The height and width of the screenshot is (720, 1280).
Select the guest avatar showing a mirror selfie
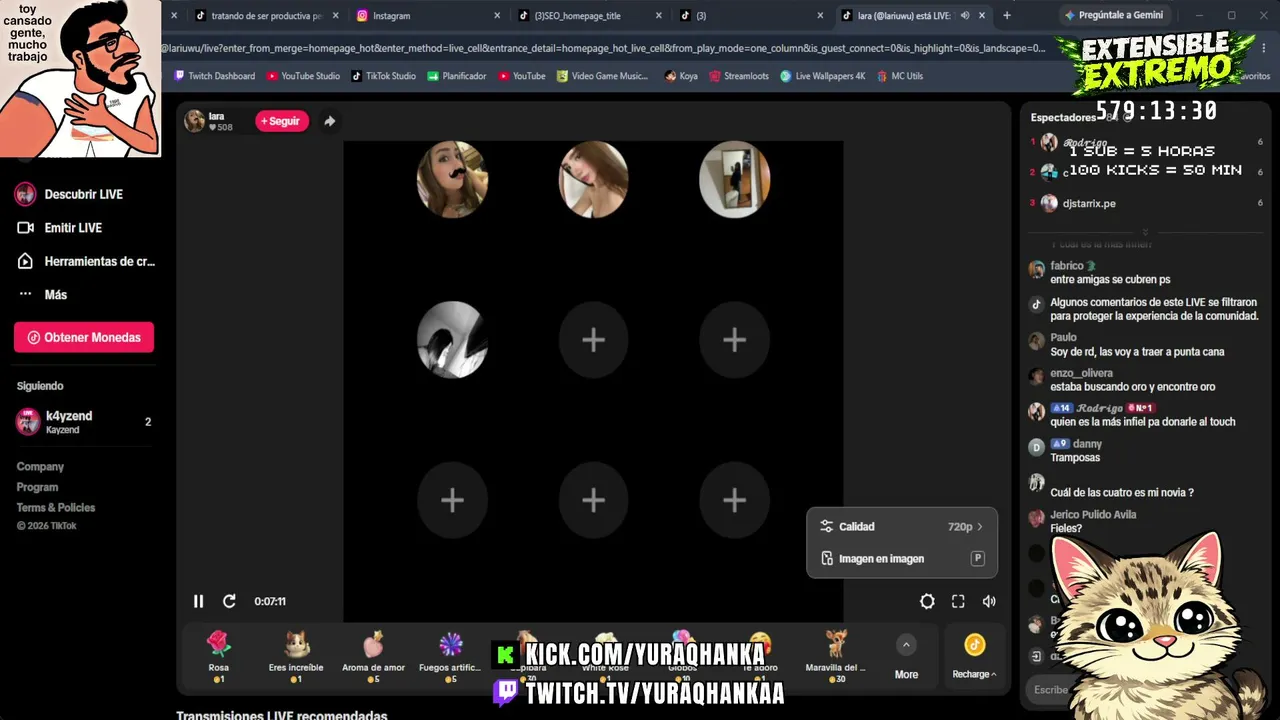[734, 180]
